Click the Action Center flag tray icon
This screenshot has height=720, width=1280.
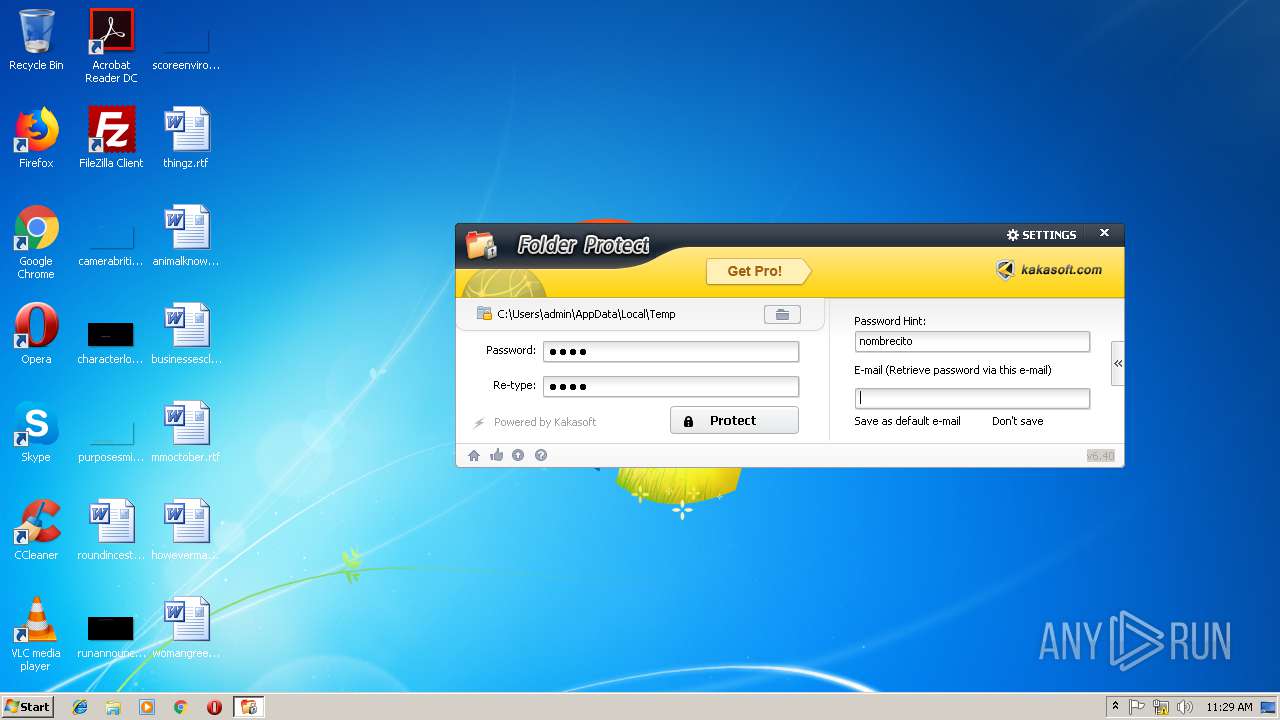pos(1137,707)
